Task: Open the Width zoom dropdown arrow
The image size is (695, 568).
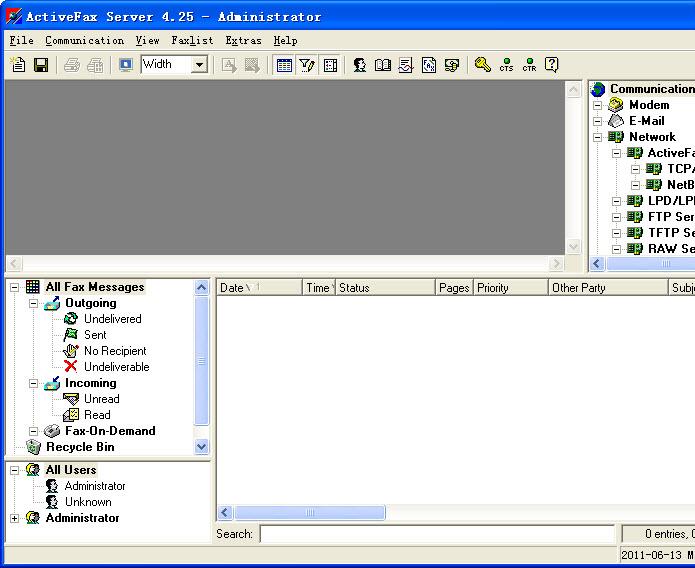Action: (x=199, y=65)
